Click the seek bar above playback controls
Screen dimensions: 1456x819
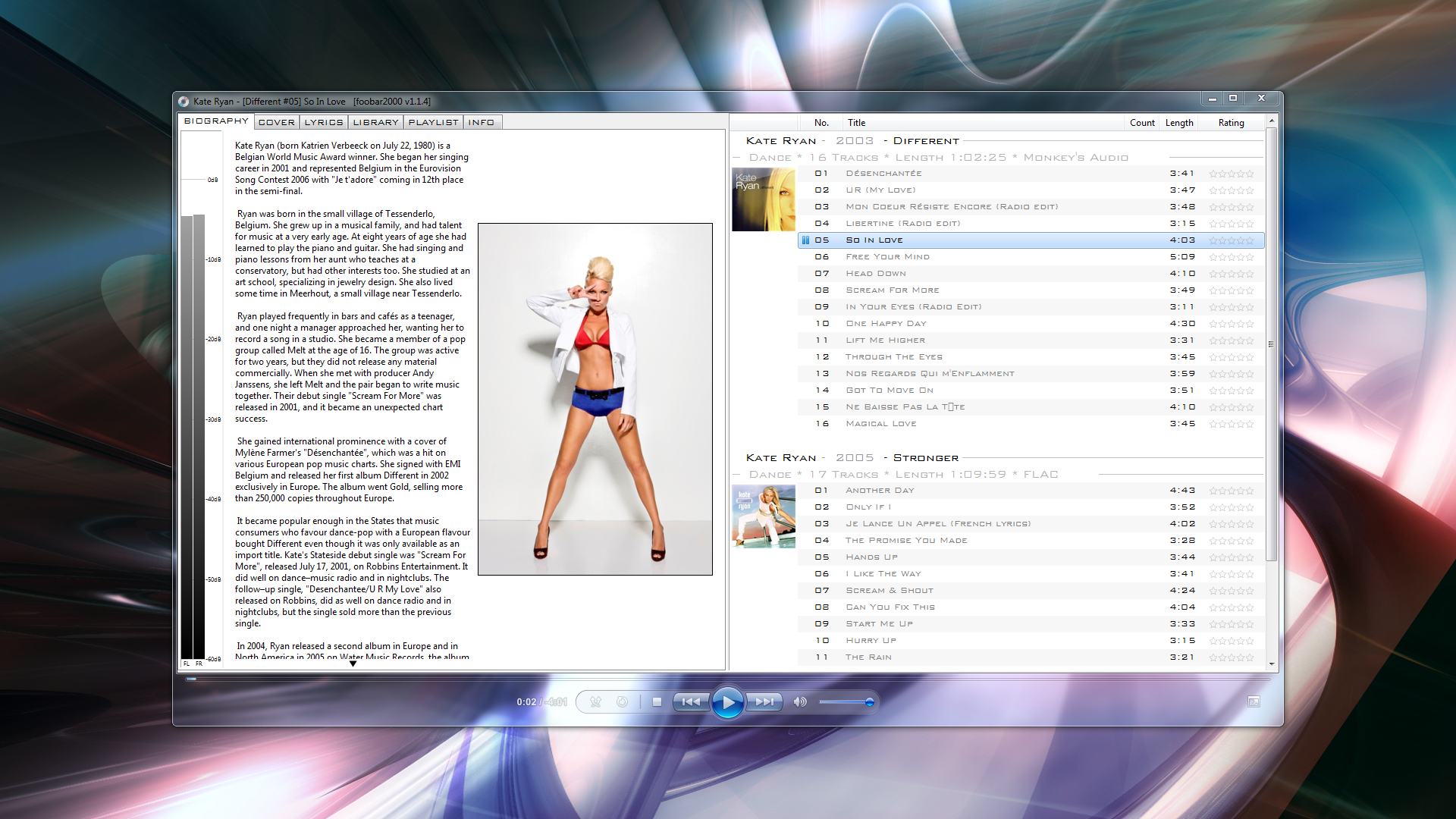click(x=728, y=679)
